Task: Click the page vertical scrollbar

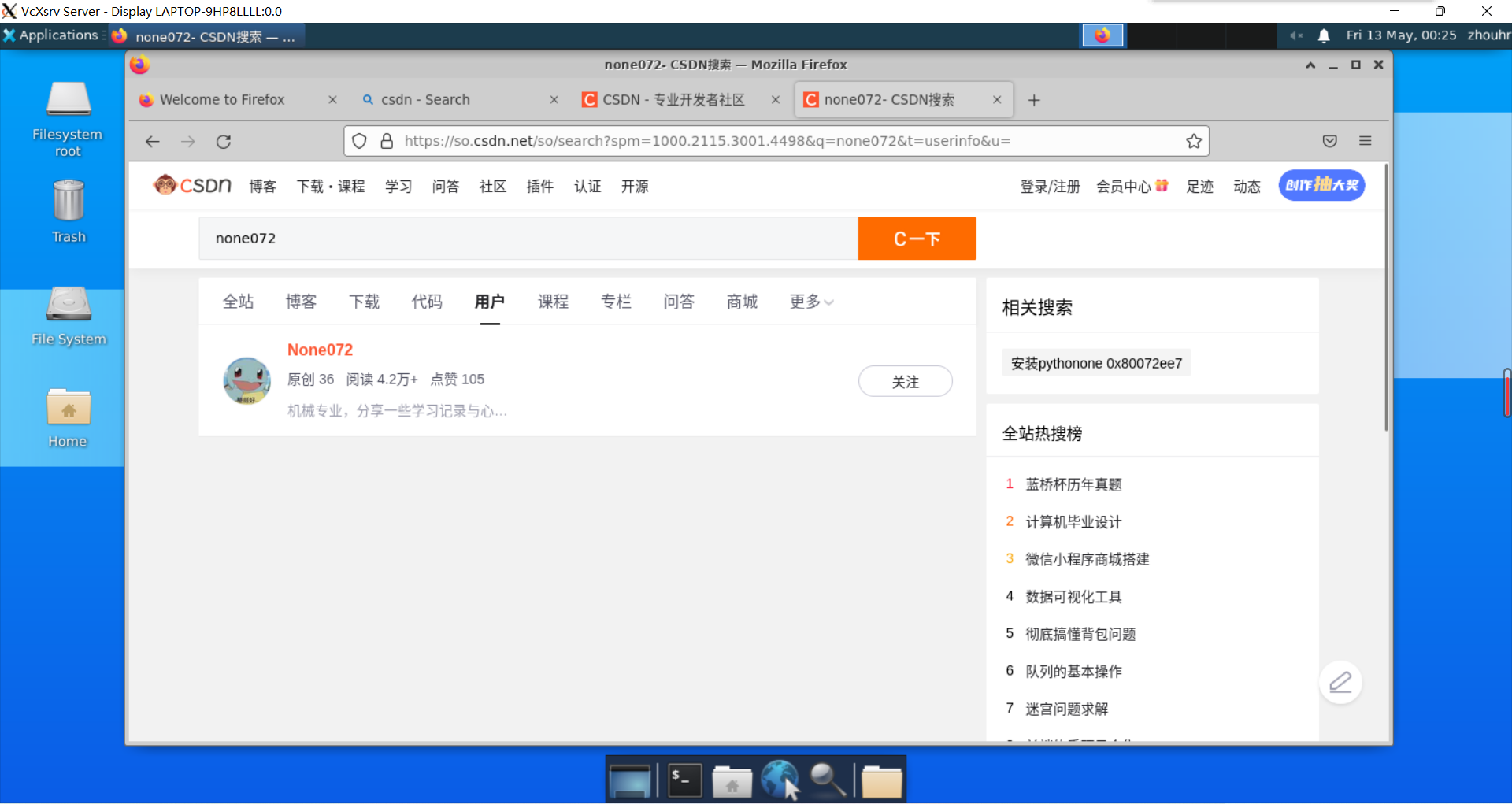Action: (1387, 298)
